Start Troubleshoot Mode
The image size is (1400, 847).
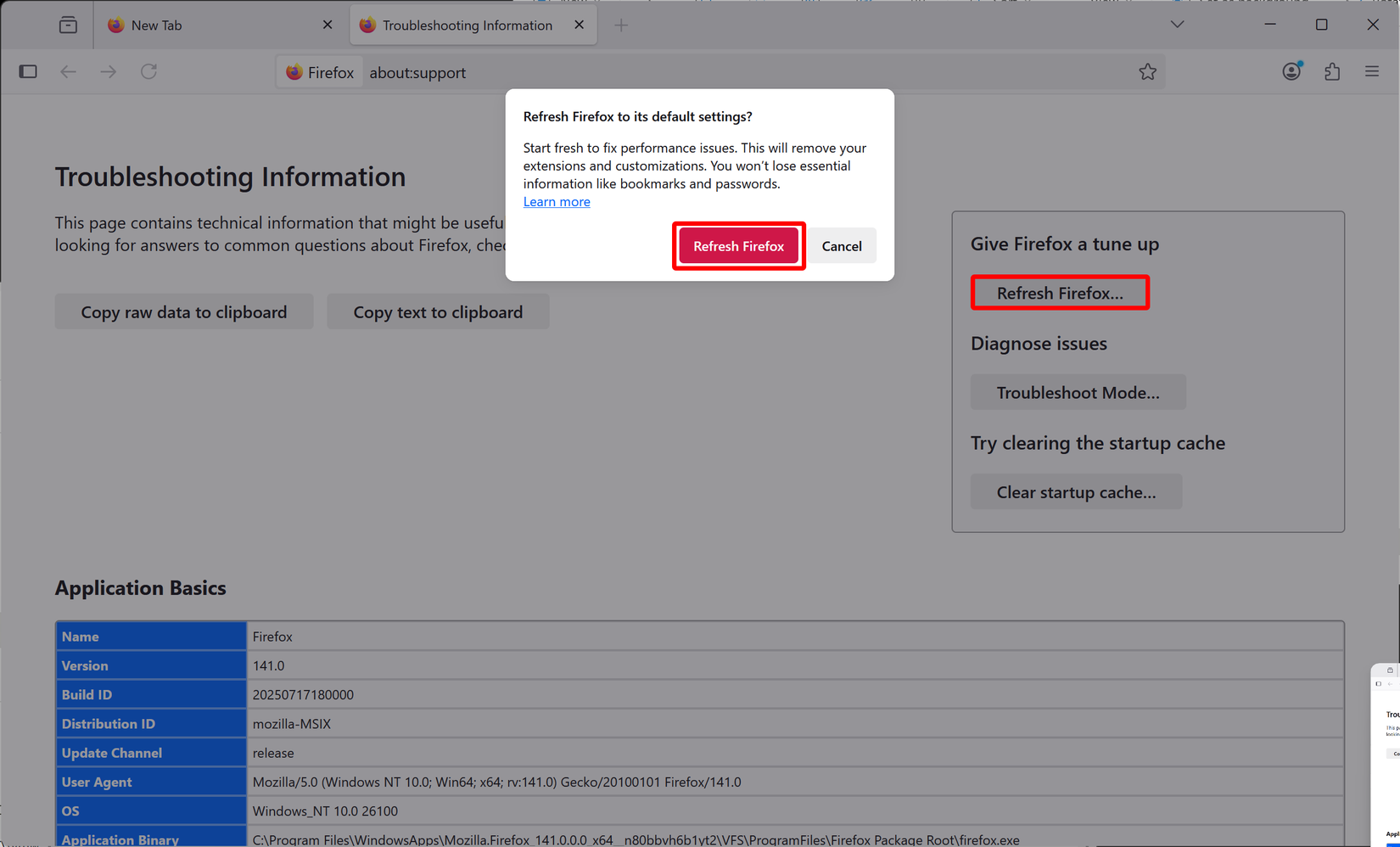tap(1078, 391)
